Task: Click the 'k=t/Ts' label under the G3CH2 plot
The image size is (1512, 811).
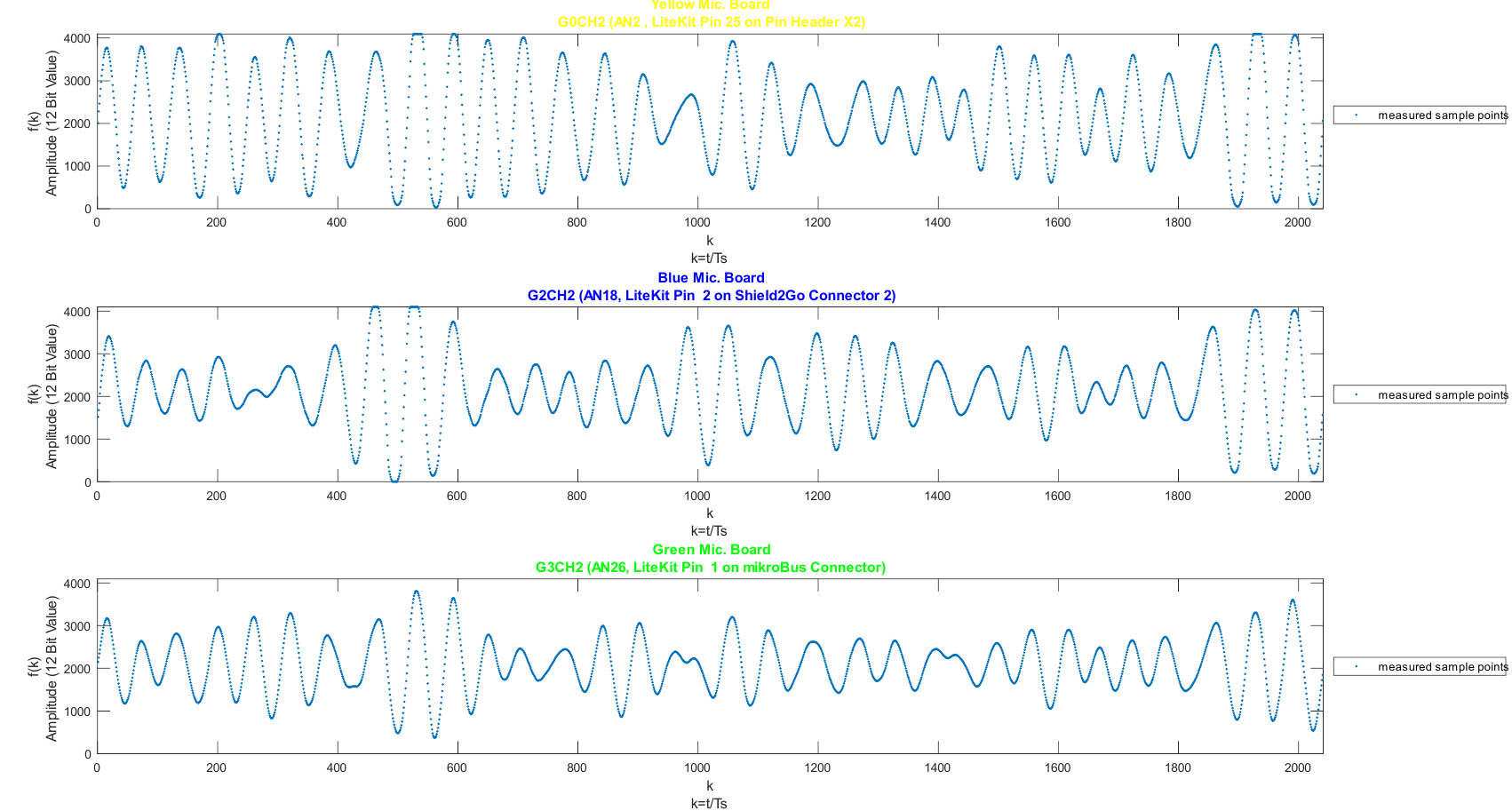Action: [709, 803]
